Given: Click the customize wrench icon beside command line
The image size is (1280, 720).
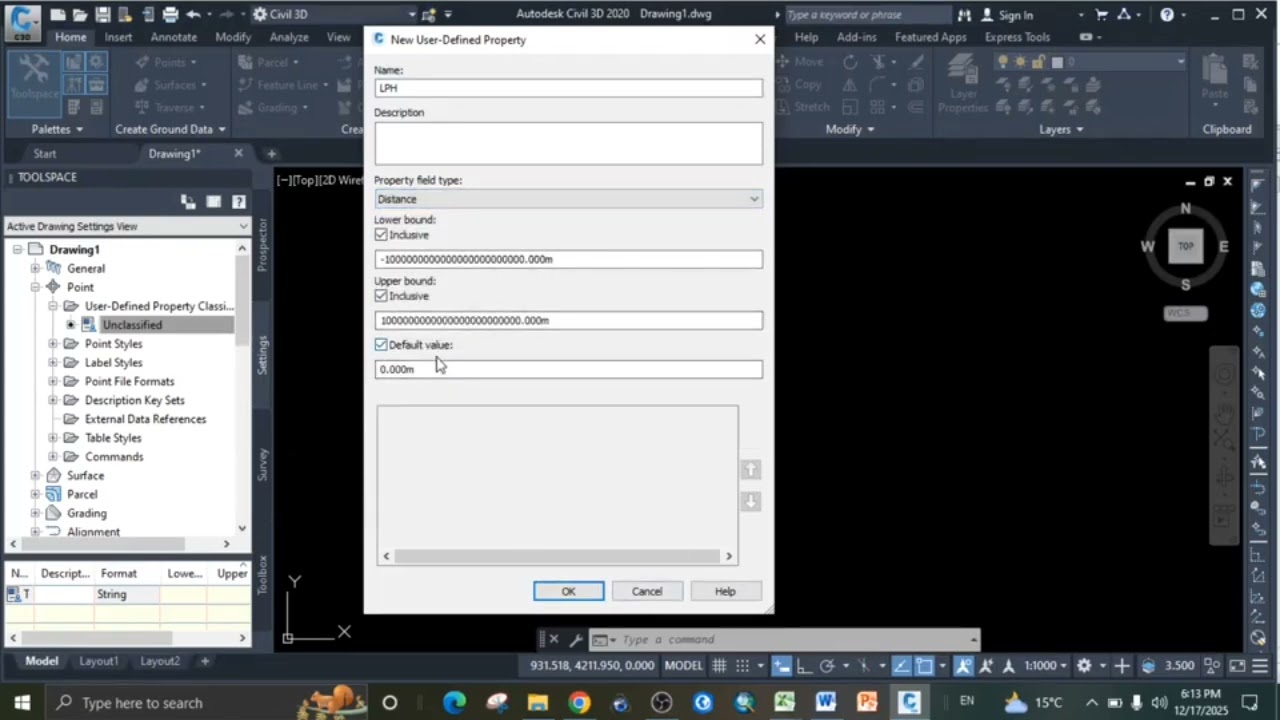Looking at the screenshot, I should tap(576, 640).
